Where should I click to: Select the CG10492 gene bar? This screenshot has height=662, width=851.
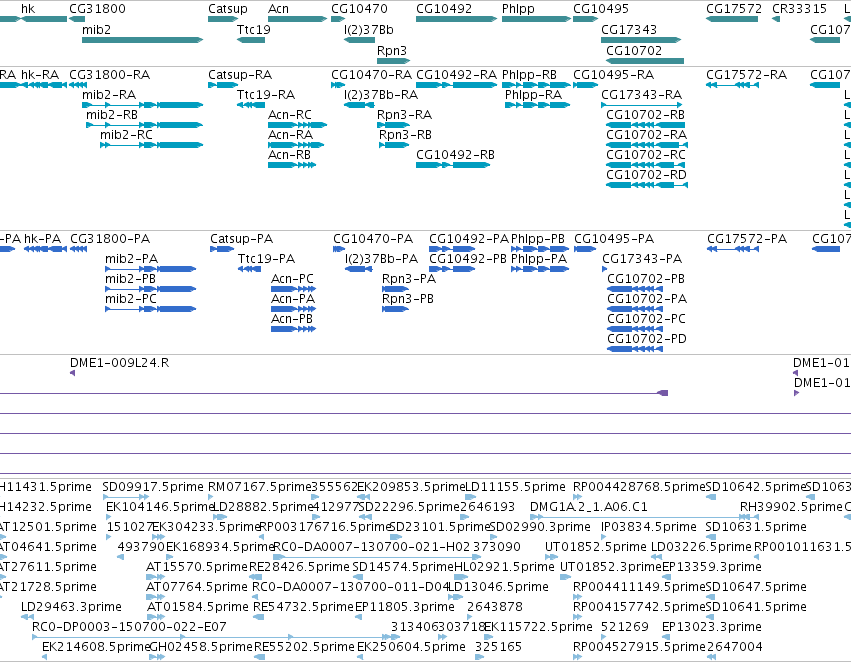[456, 19]
